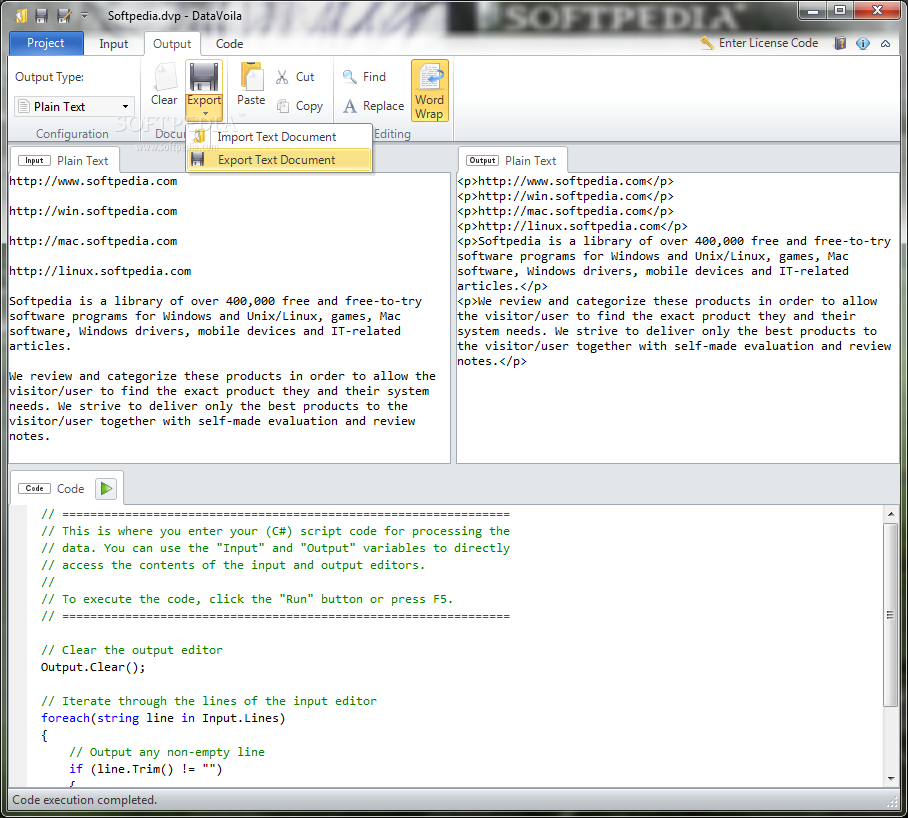Open the help book icon
The image size is (908, 818).
coord(840,43)
